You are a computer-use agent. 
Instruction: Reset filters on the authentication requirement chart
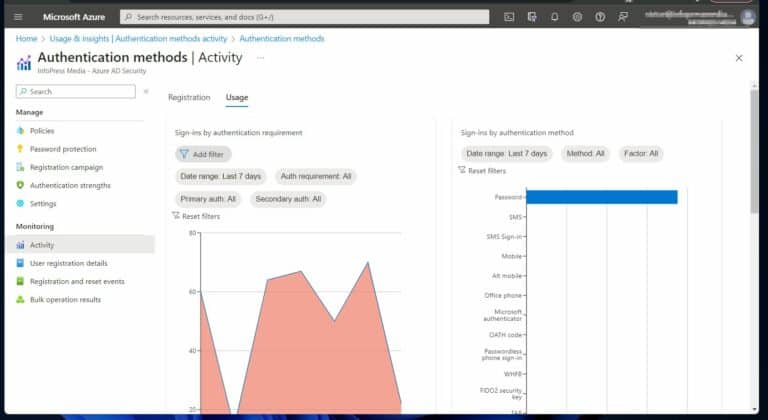tap(196, 216)
